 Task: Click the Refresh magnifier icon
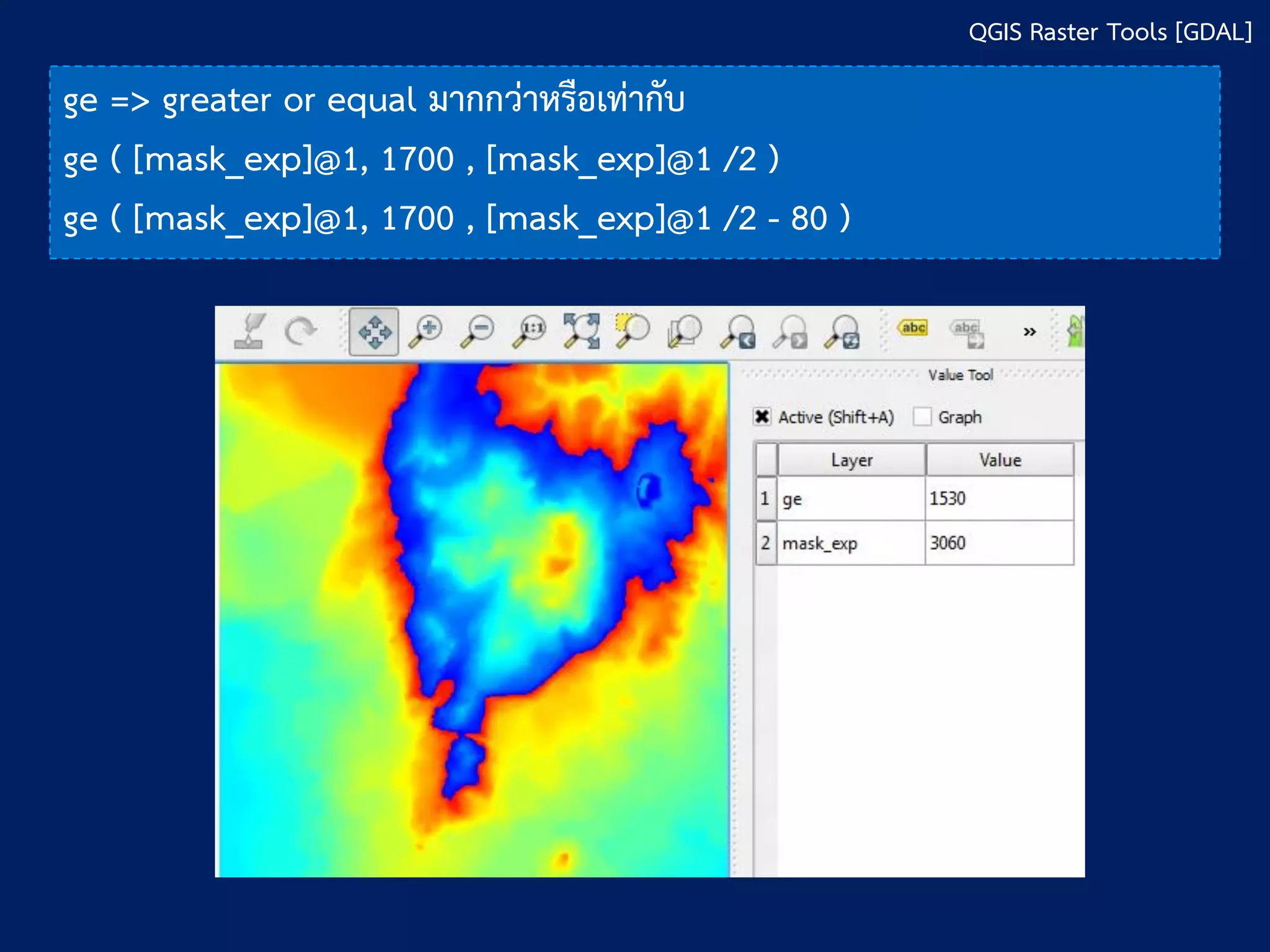[x=842, y=332]
